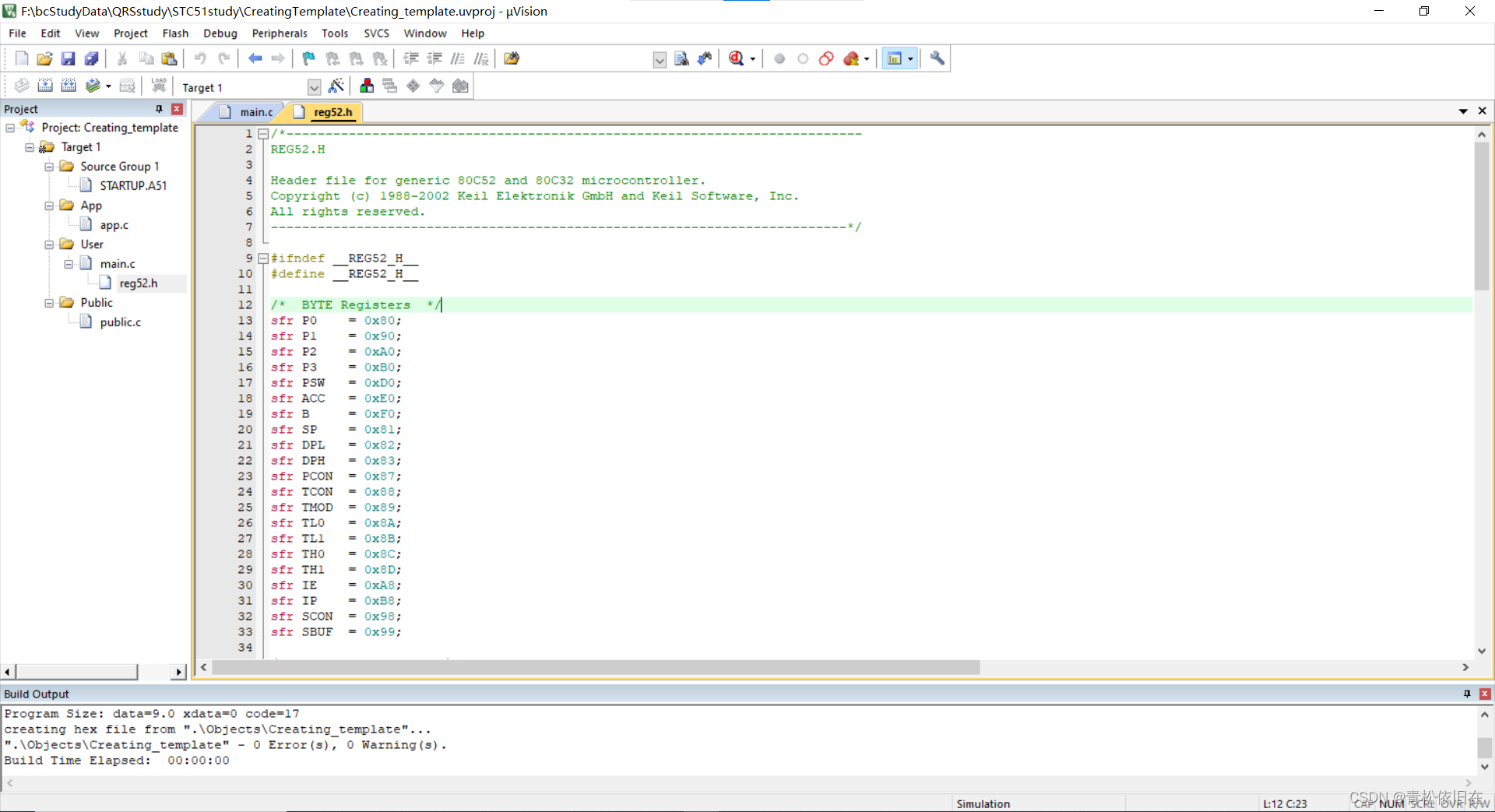Fold the #ifndef block at line 9

(263, 258)
